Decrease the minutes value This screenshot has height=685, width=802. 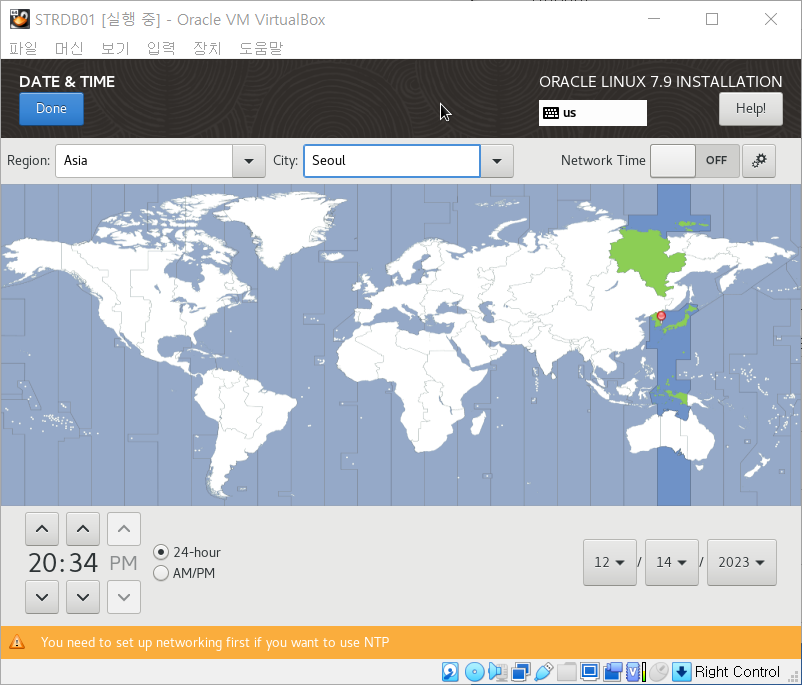(x=83, y=597)
